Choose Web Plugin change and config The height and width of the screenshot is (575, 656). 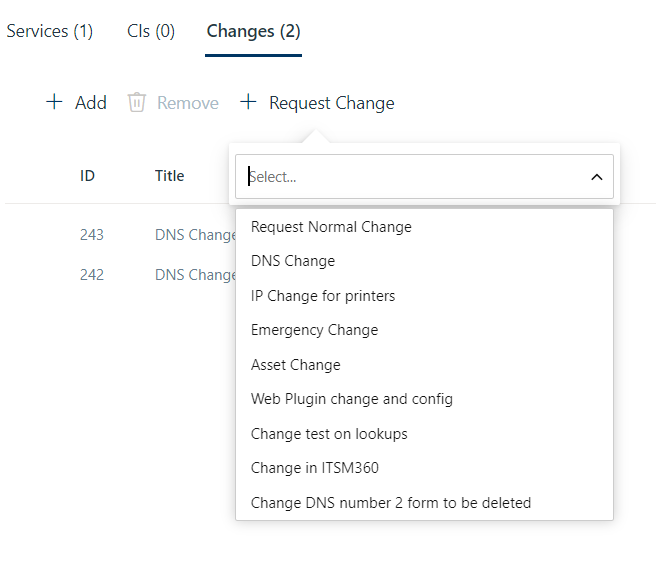point(351,399)
